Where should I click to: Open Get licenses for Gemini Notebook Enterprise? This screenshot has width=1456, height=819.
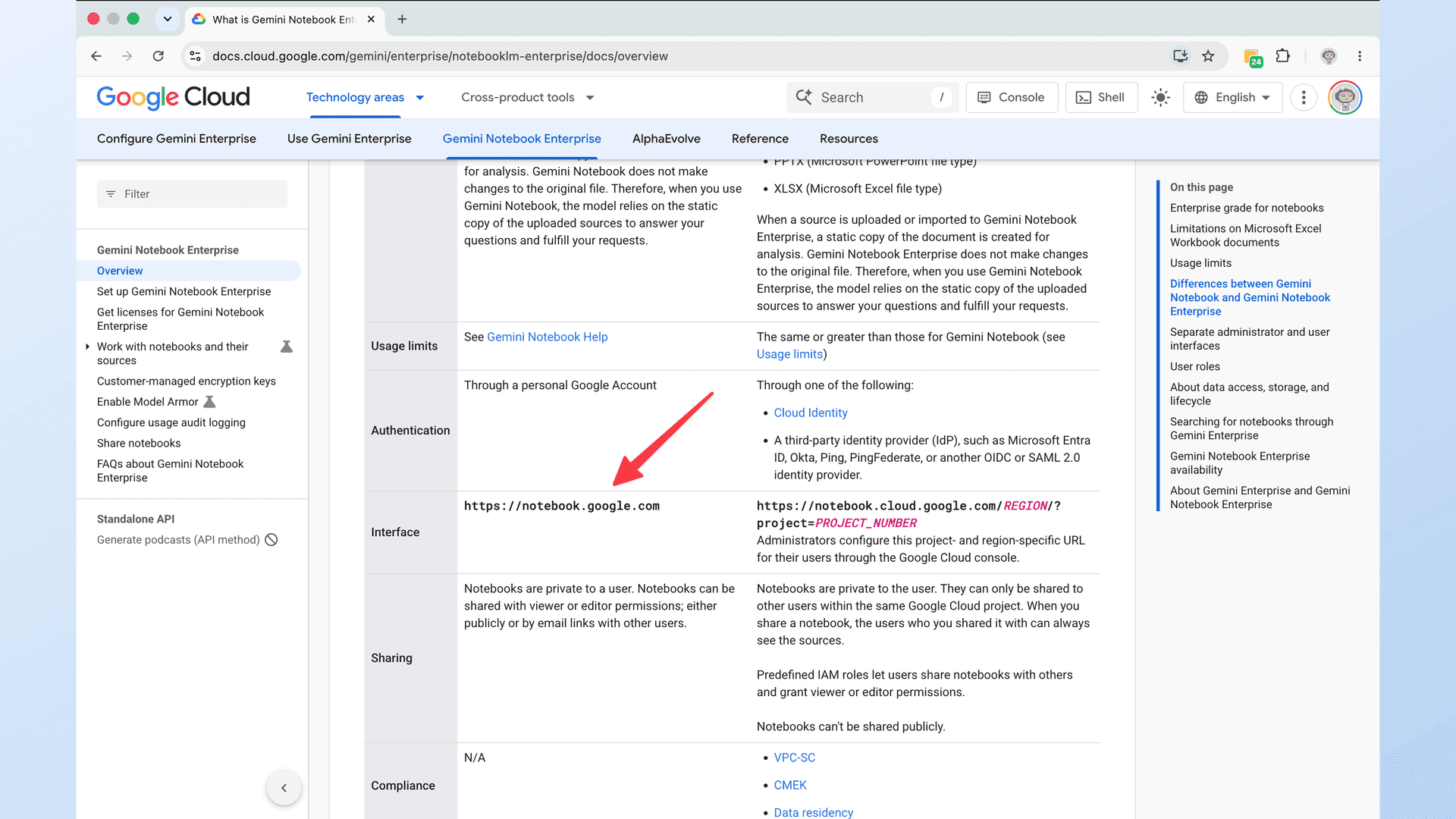(180, 319)
